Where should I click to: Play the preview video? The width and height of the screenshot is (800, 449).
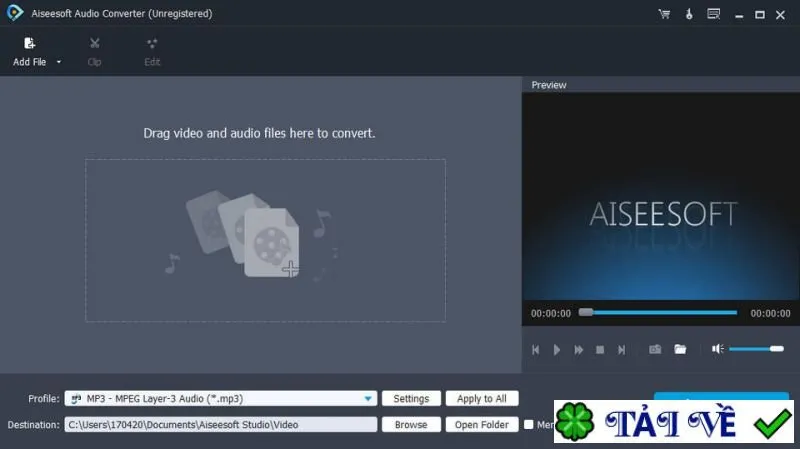[x=557, y=350]
